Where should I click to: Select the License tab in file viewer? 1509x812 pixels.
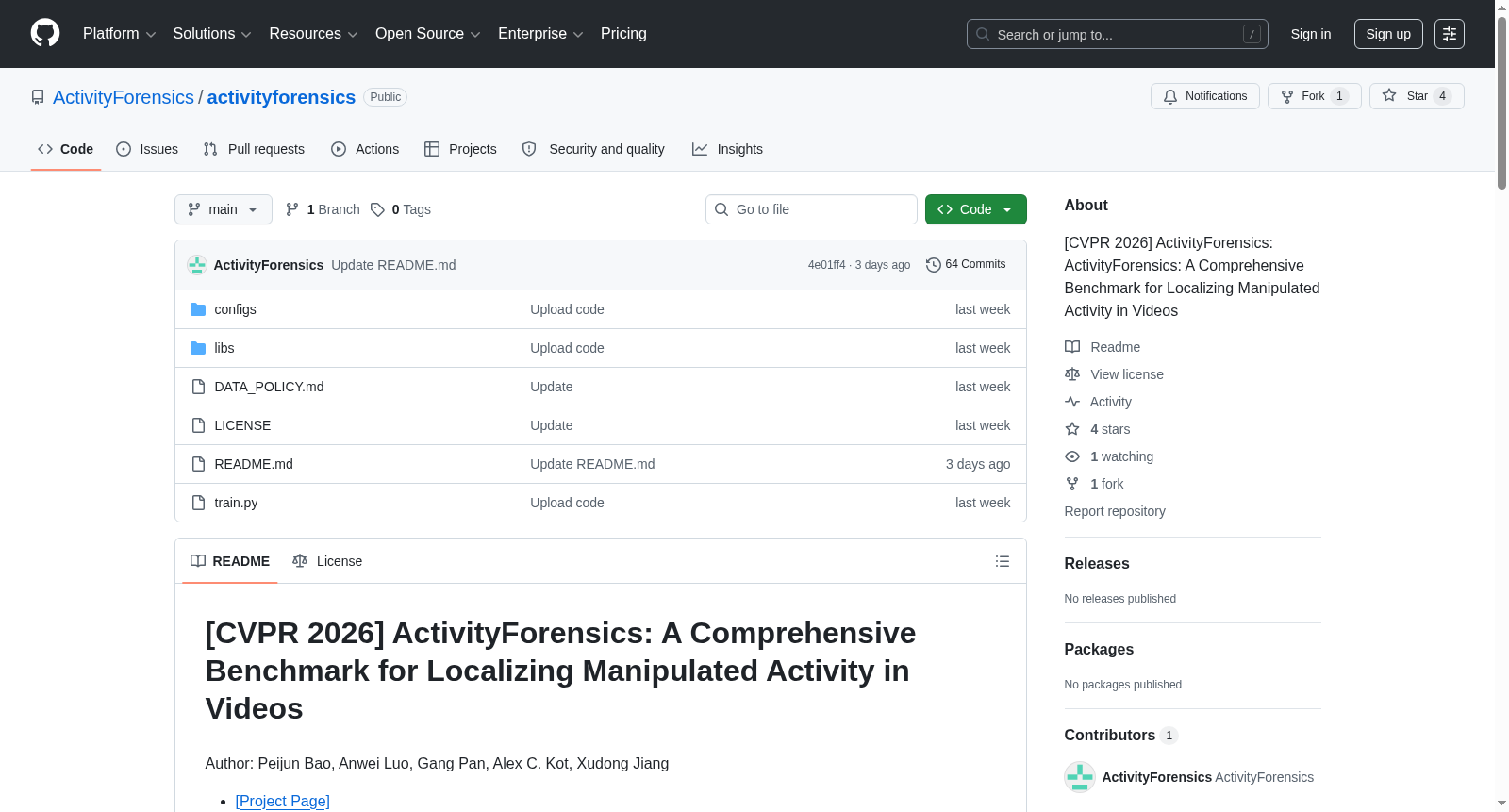[x=327, y=561]
